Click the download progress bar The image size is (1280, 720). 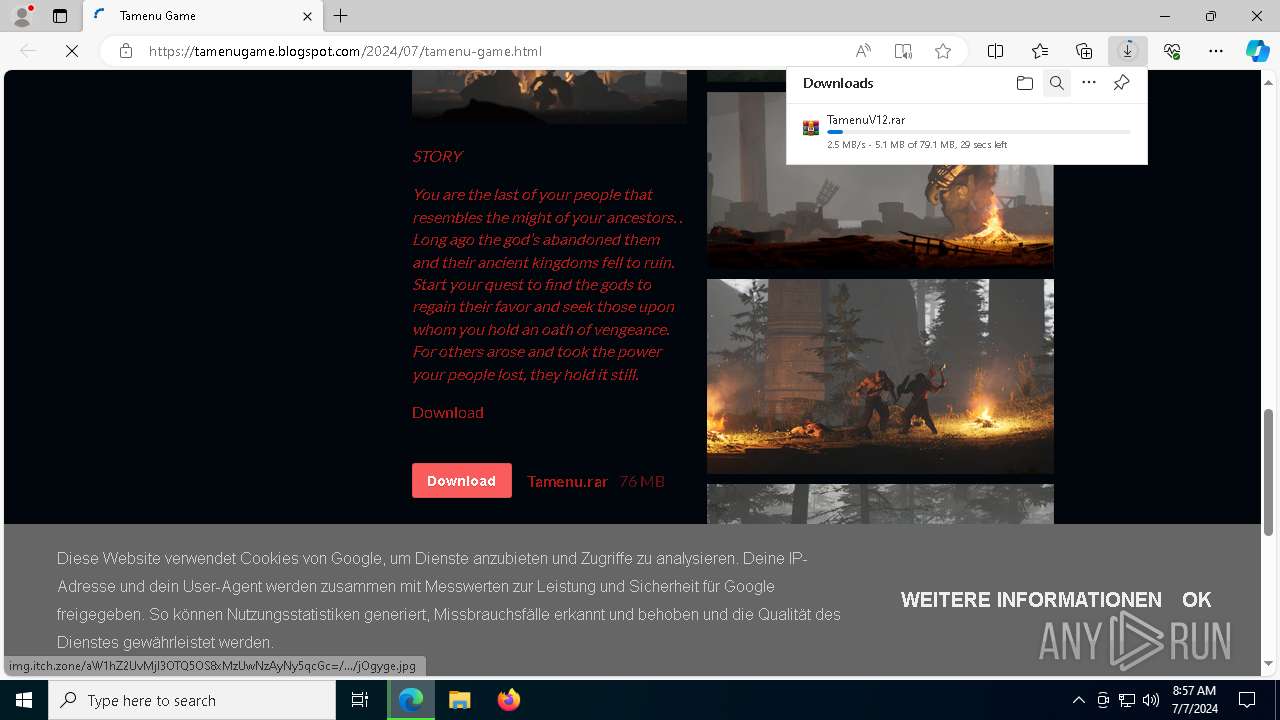coord(979,132)
